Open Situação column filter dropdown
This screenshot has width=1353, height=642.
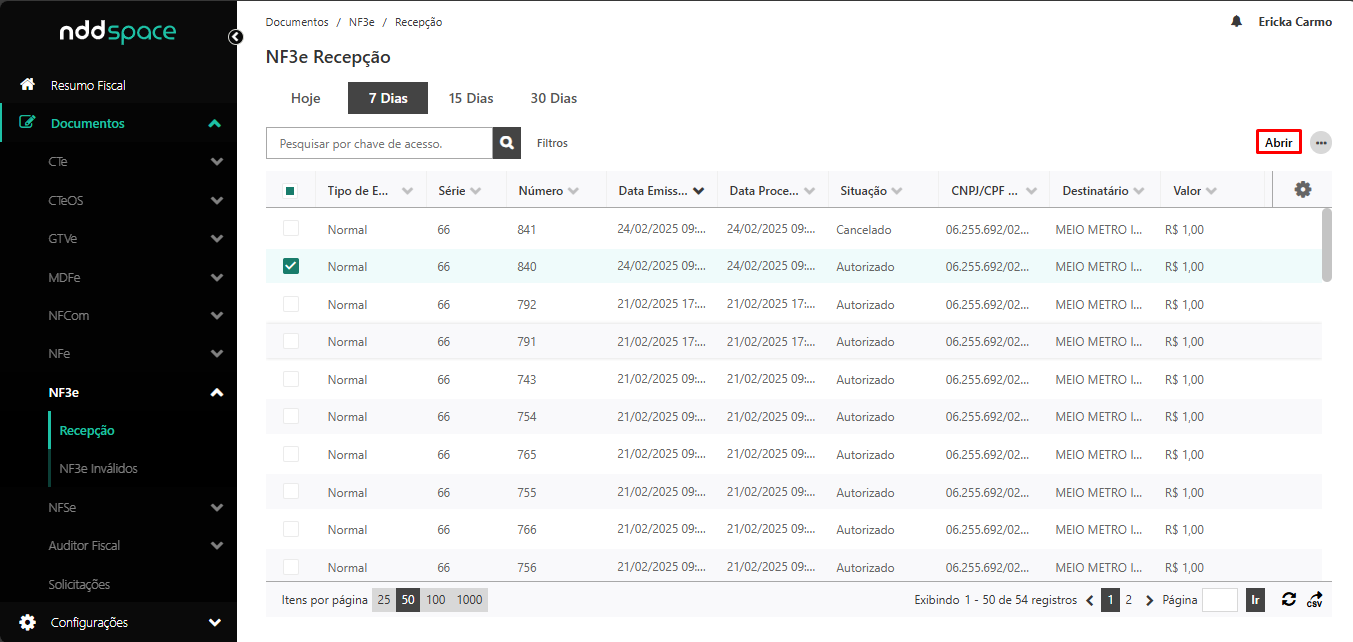(897, 191)
